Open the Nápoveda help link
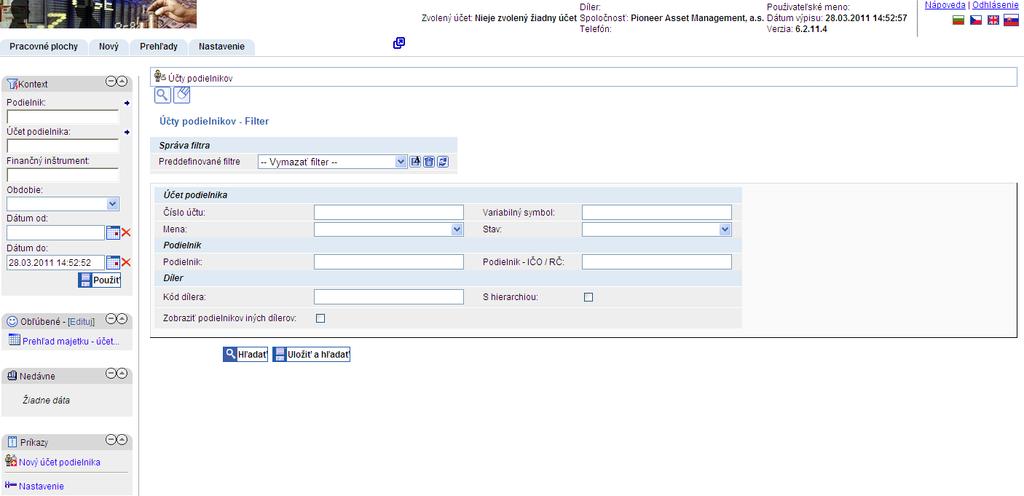1024x496 pixels. coord(945,5)
